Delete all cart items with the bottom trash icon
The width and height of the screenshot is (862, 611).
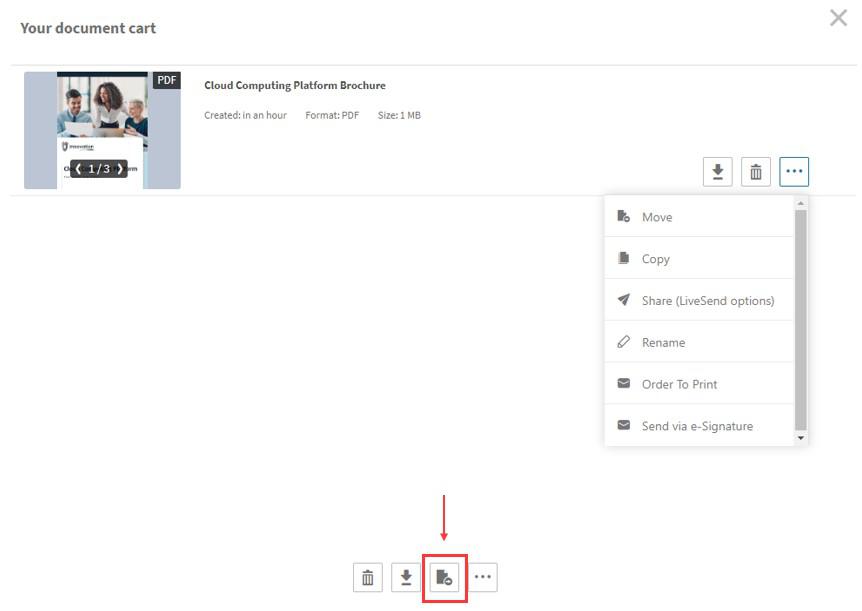click(368, 577)
